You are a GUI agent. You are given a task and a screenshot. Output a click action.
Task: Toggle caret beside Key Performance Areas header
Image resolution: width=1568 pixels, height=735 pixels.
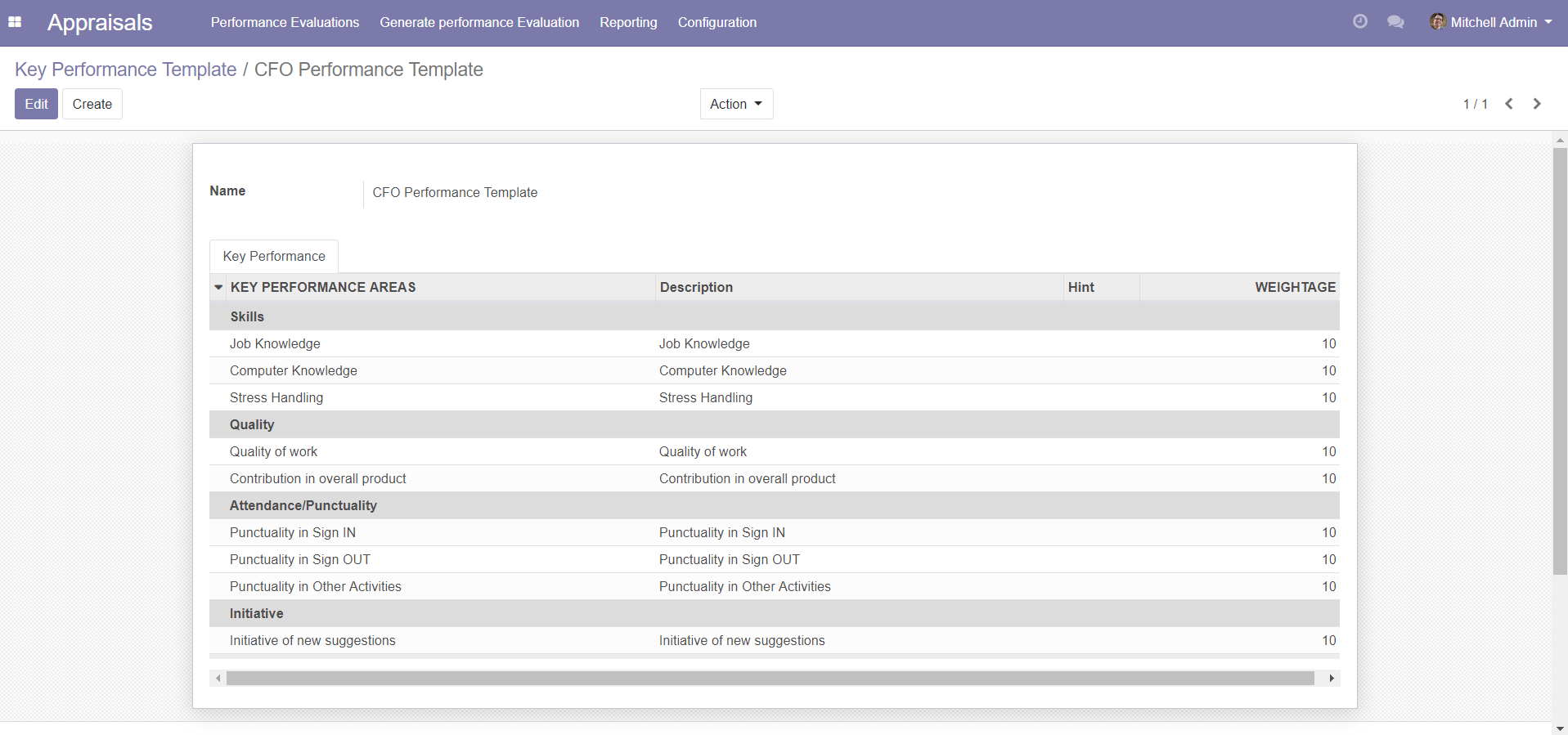tap(218, 287)
